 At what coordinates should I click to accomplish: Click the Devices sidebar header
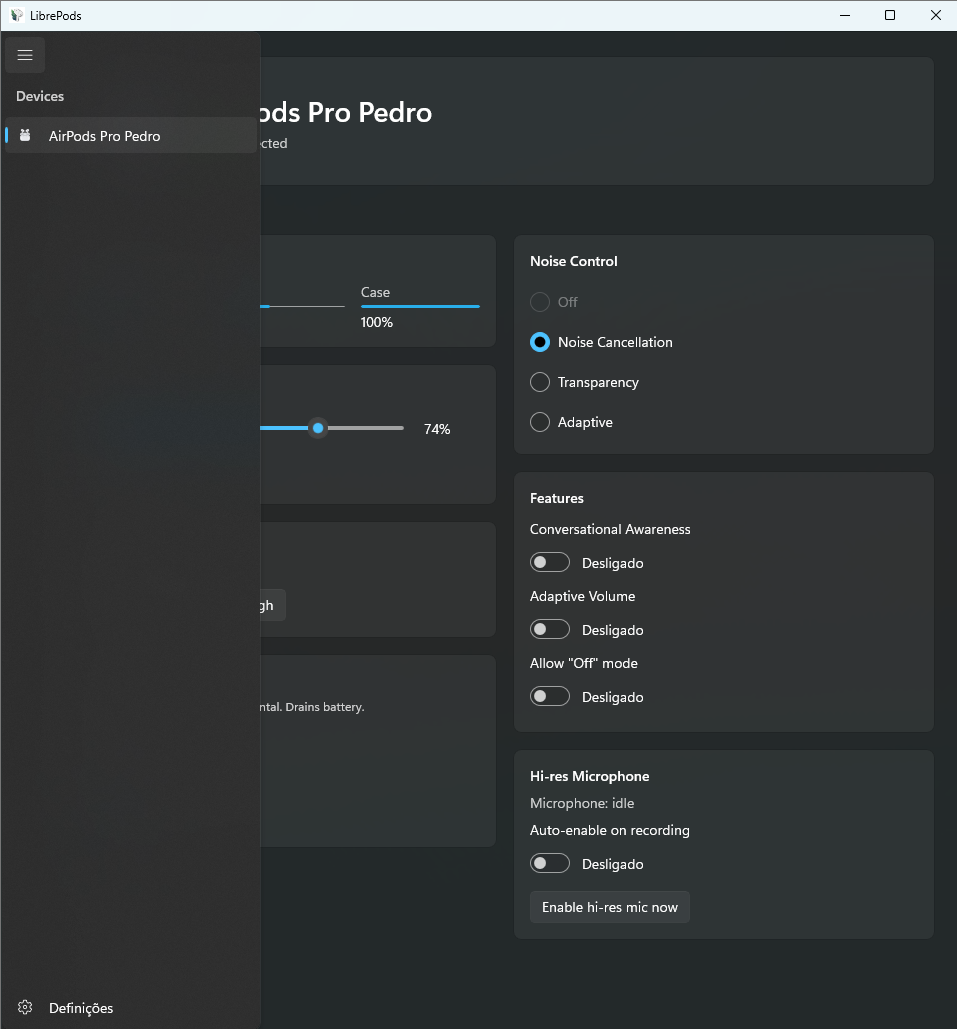[x=40, y=96]
